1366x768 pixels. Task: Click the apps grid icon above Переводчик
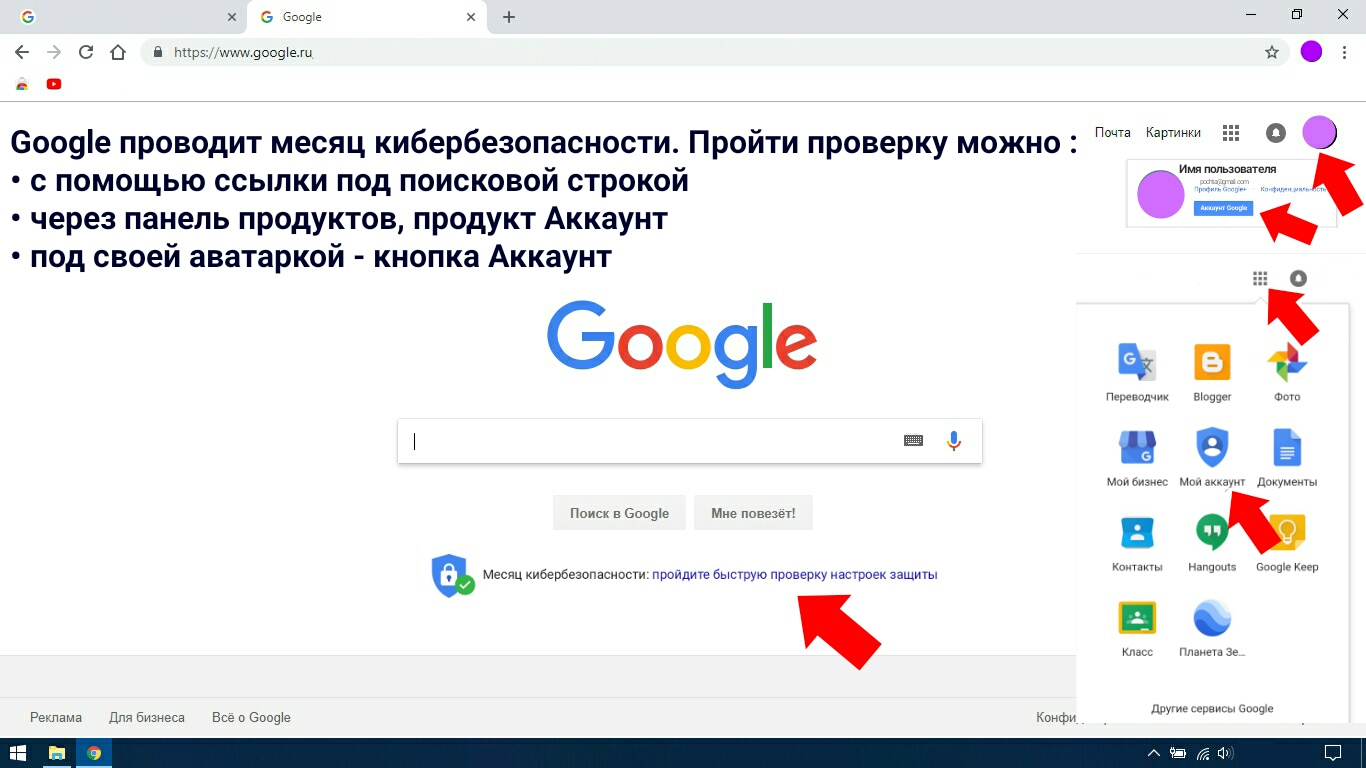1260,278
